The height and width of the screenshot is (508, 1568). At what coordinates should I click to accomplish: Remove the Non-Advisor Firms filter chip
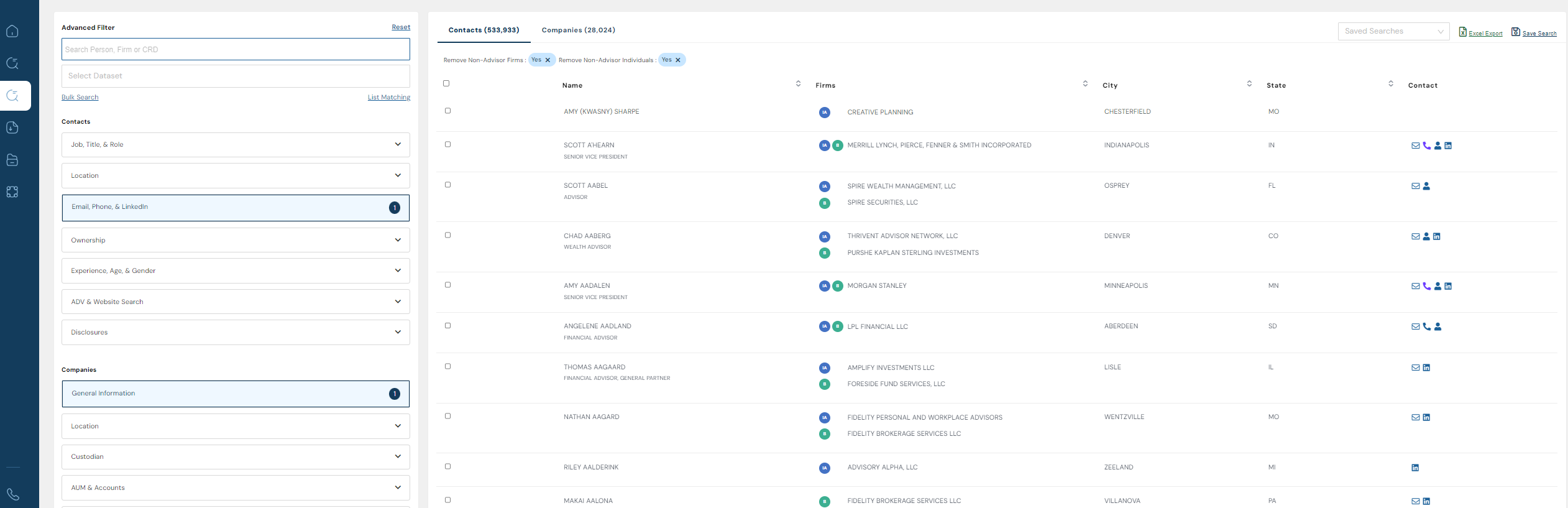548,60
